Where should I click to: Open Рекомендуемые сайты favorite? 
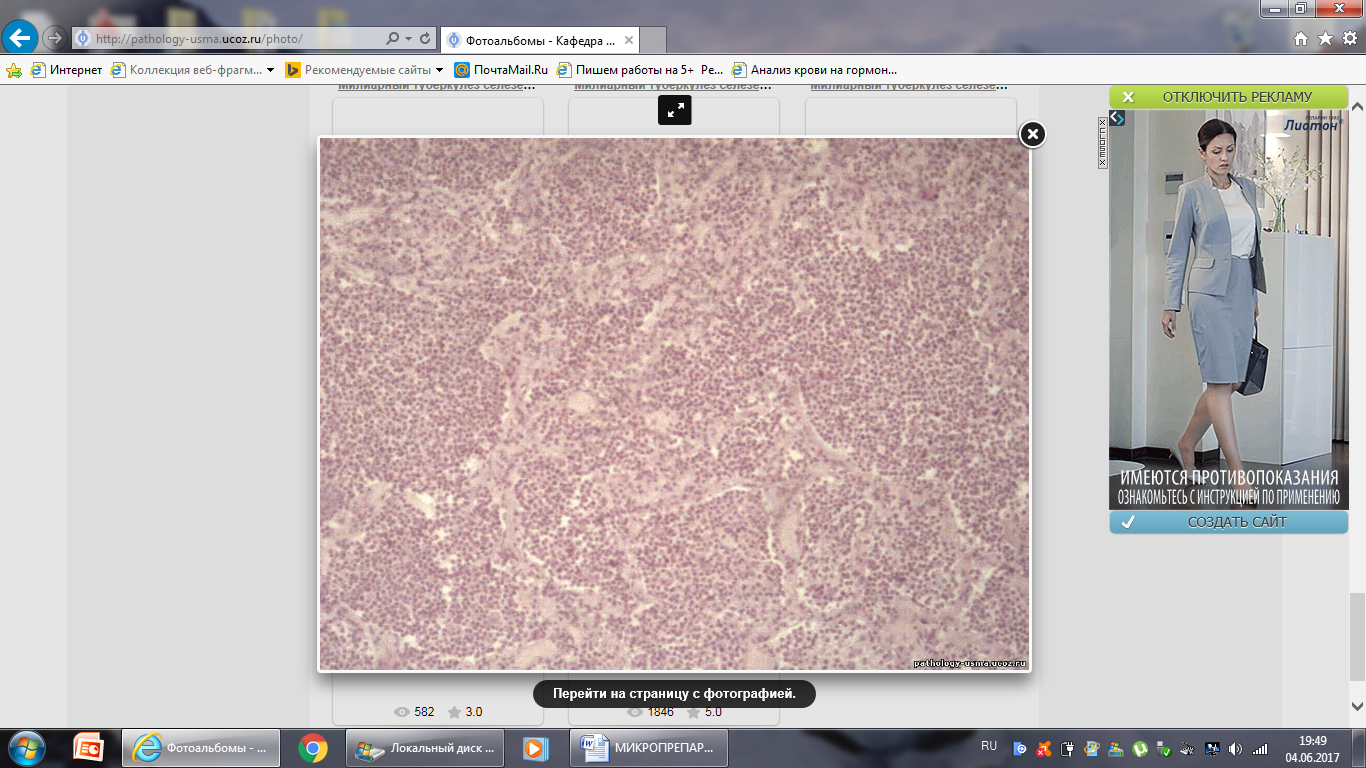click(x=358, y=70)
